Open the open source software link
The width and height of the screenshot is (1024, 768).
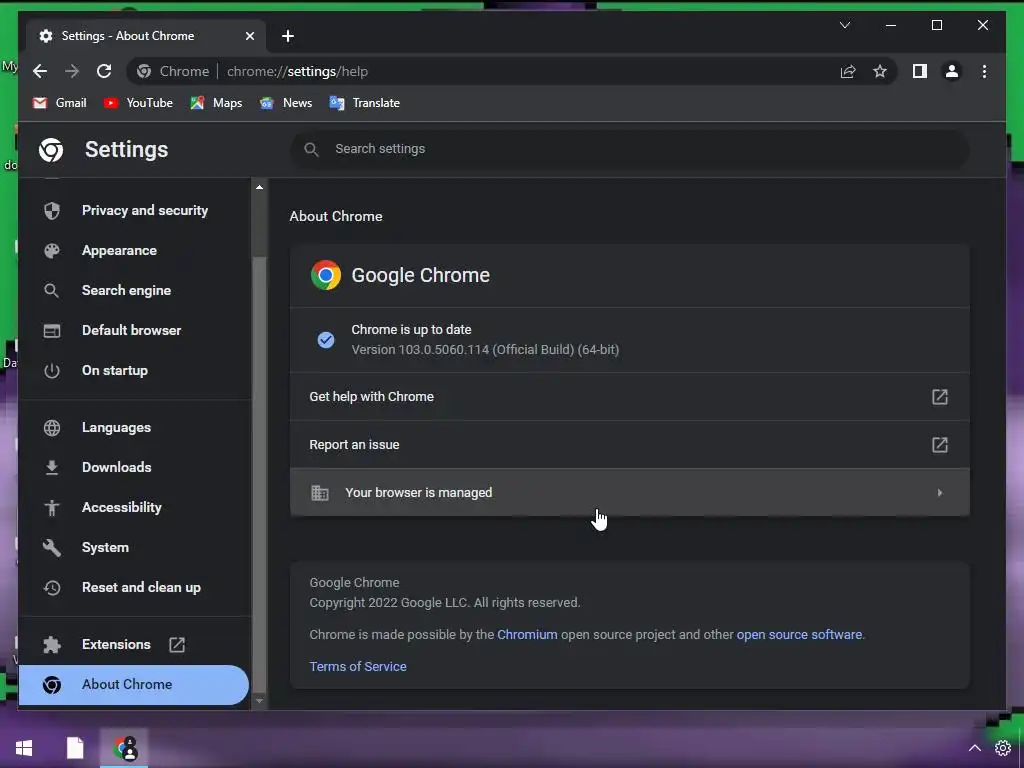pyautogui.click(x=799, y=635)
